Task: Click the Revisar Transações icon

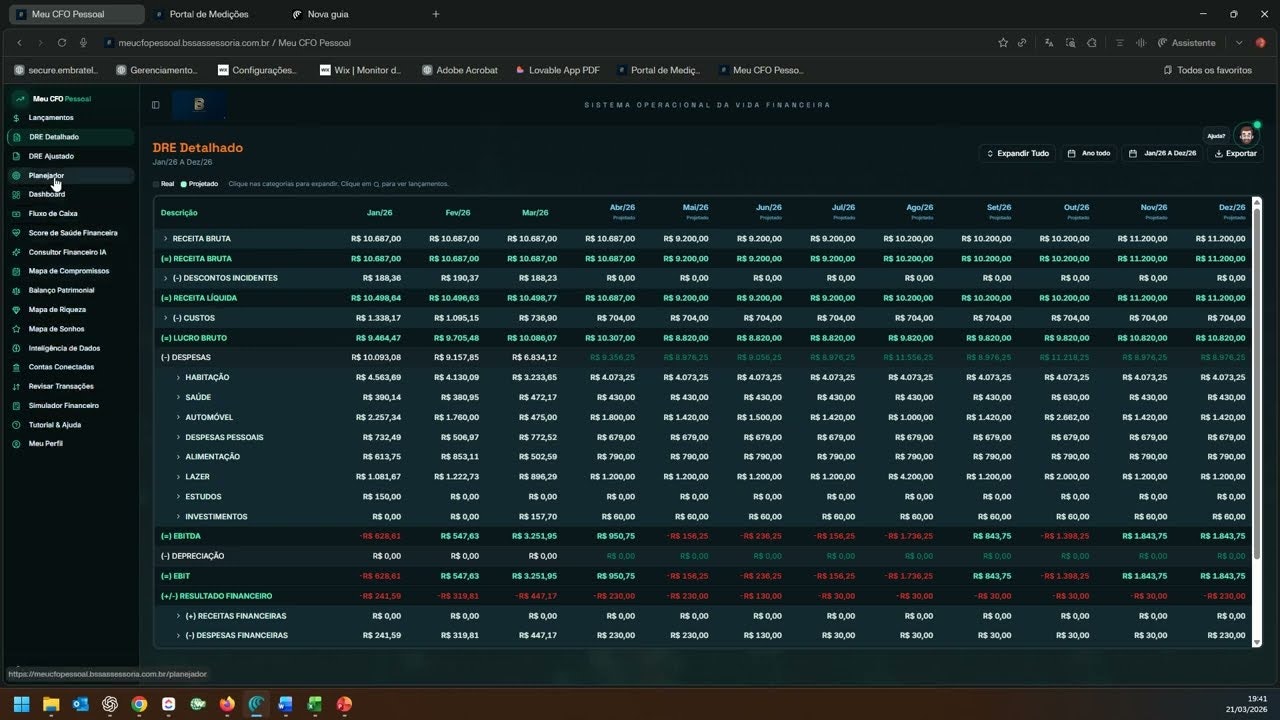Action: [17, 386]
